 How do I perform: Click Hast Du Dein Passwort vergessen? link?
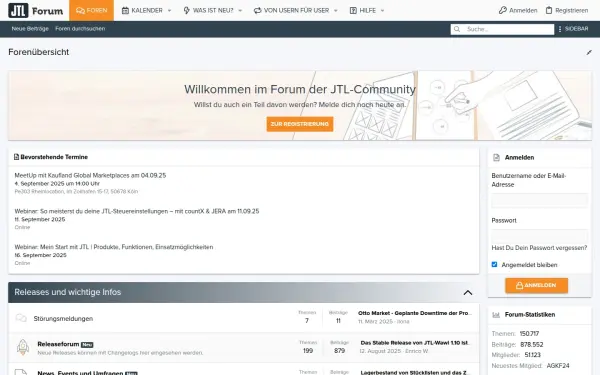[539, 248]
